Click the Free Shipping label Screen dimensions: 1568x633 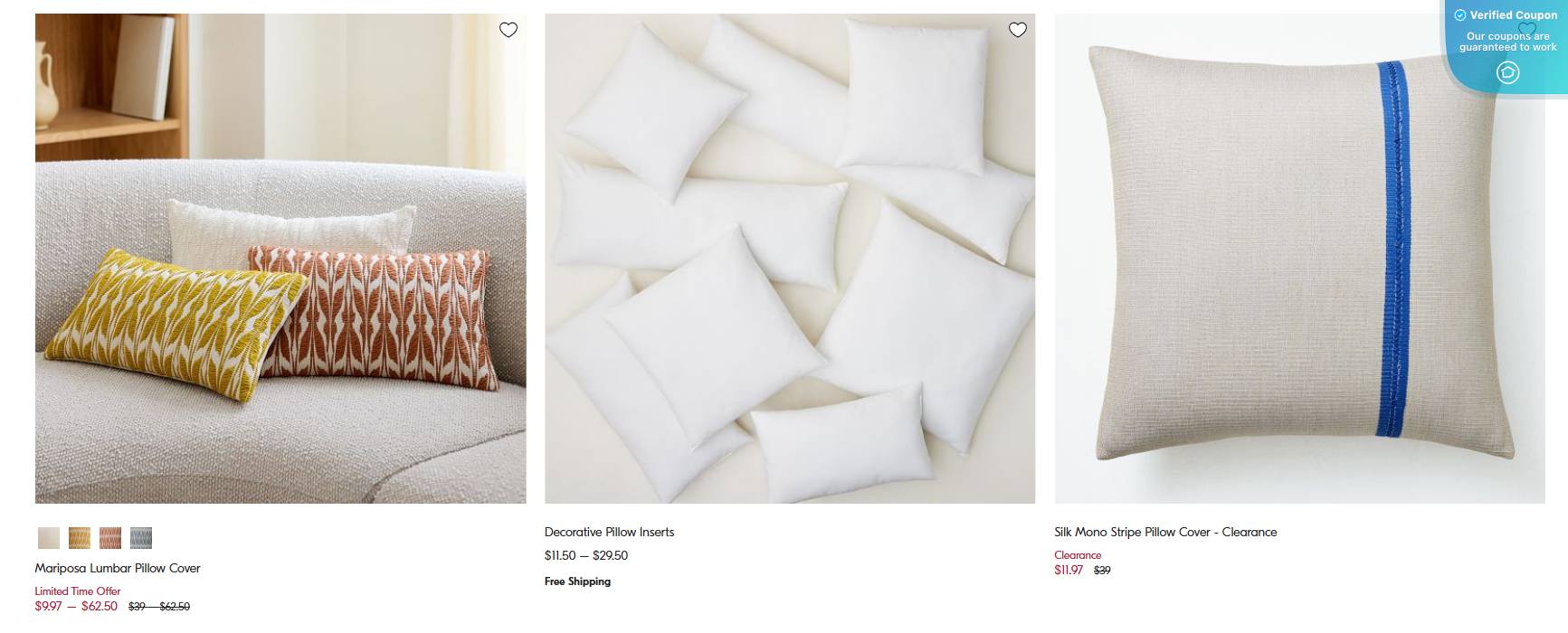(576, 581)
